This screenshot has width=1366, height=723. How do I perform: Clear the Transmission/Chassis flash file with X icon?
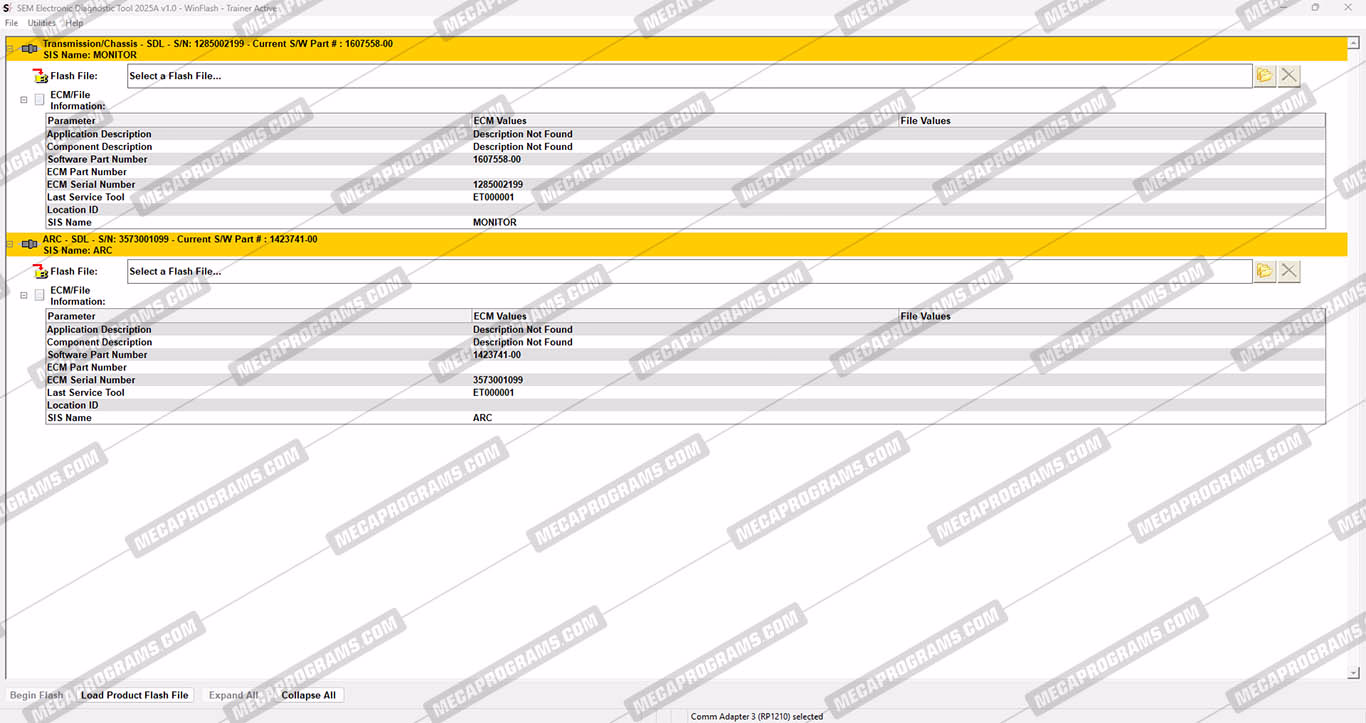[1289, 76]
